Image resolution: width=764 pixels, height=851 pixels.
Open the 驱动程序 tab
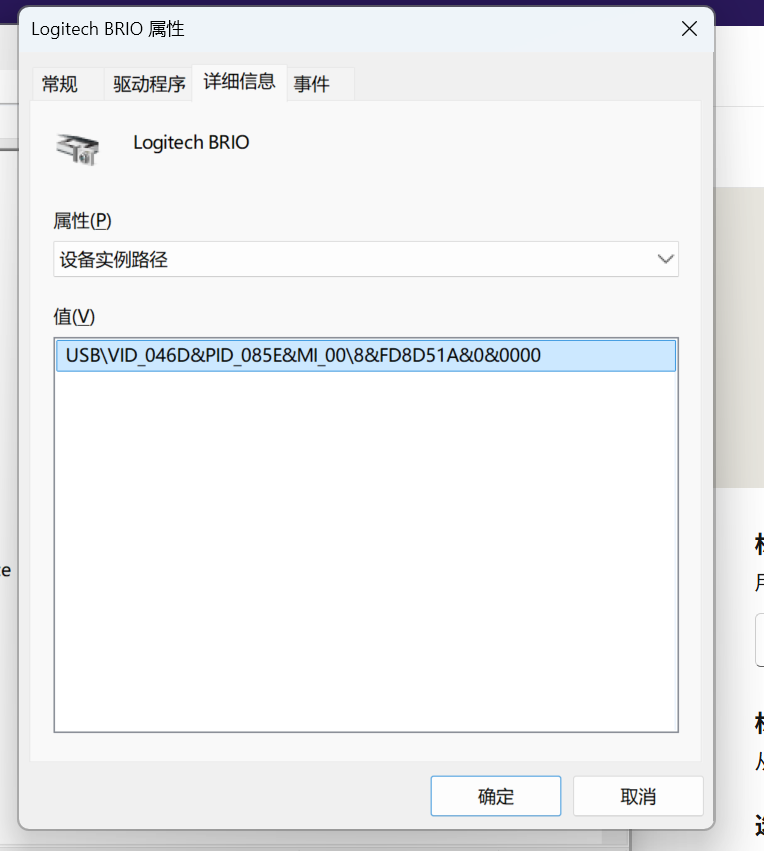point(149,84)
